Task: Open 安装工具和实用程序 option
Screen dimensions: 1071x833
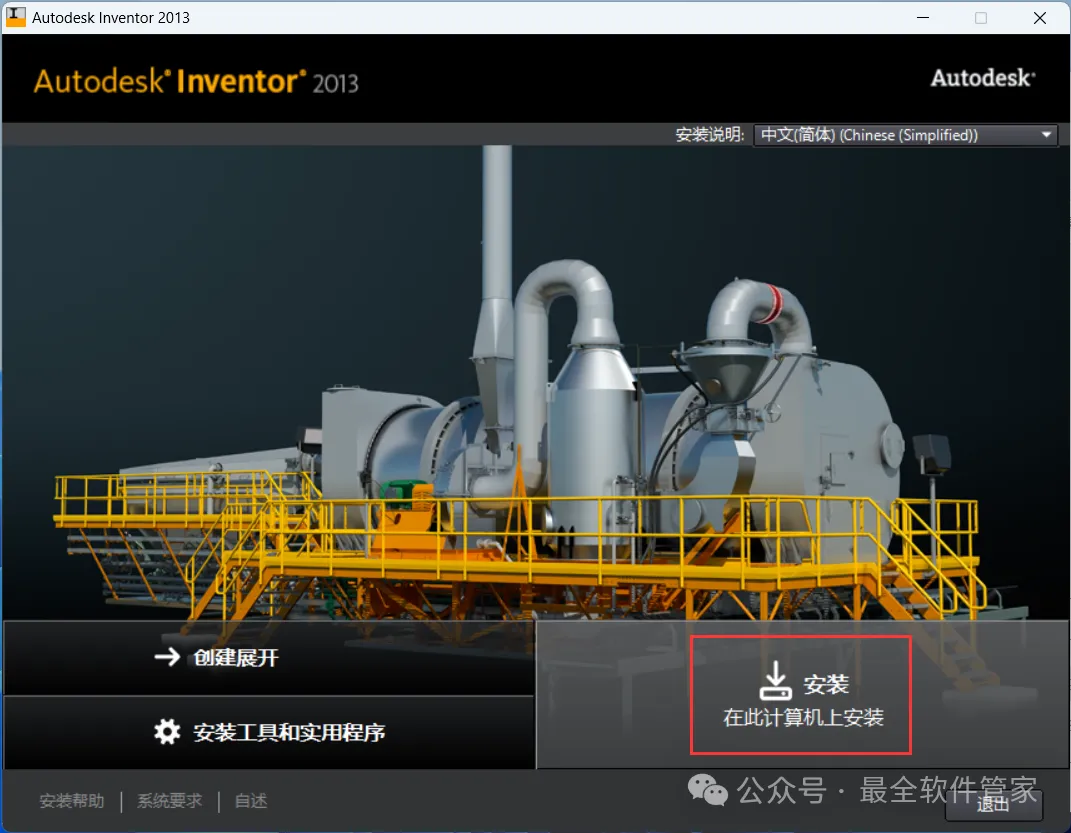Action: tap(269, 733)
